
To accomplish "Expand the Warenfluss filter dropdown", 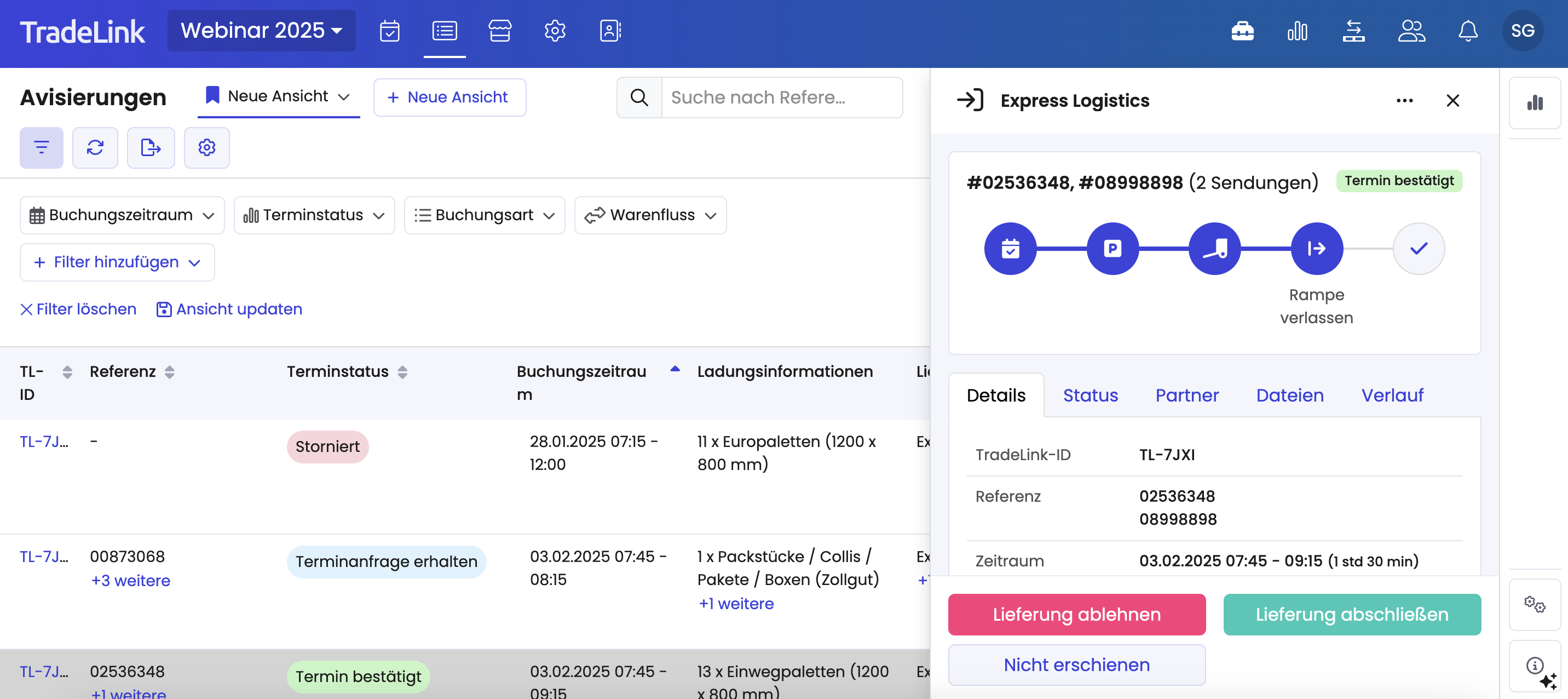I will pyautogui.click(x=650, y=215).
